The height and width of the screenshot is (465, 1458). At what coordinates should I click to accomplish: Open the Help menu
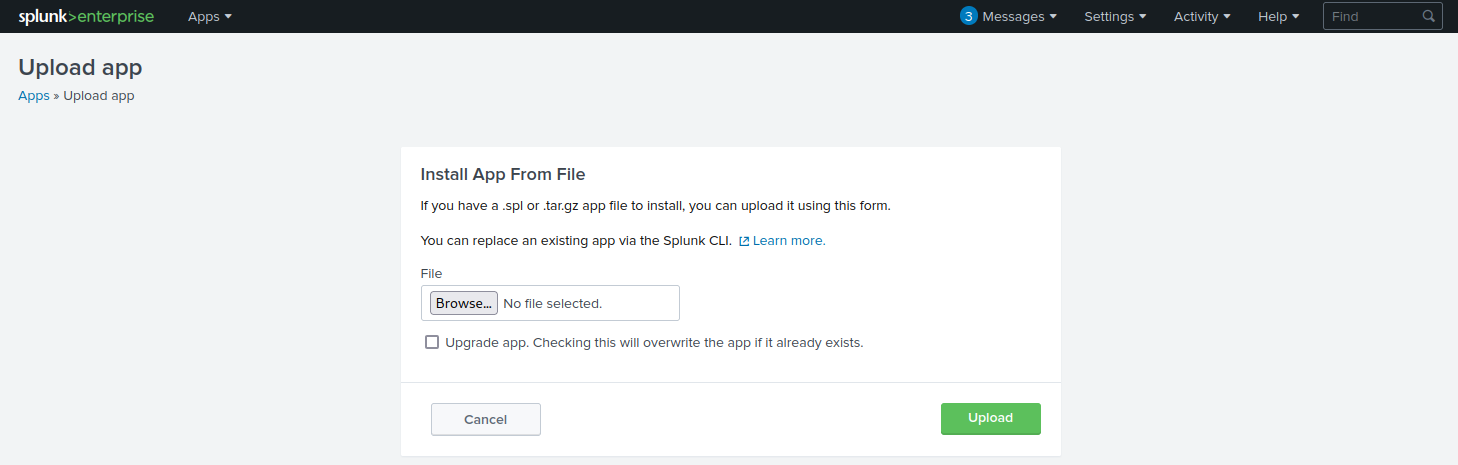tap(1278, 17)
